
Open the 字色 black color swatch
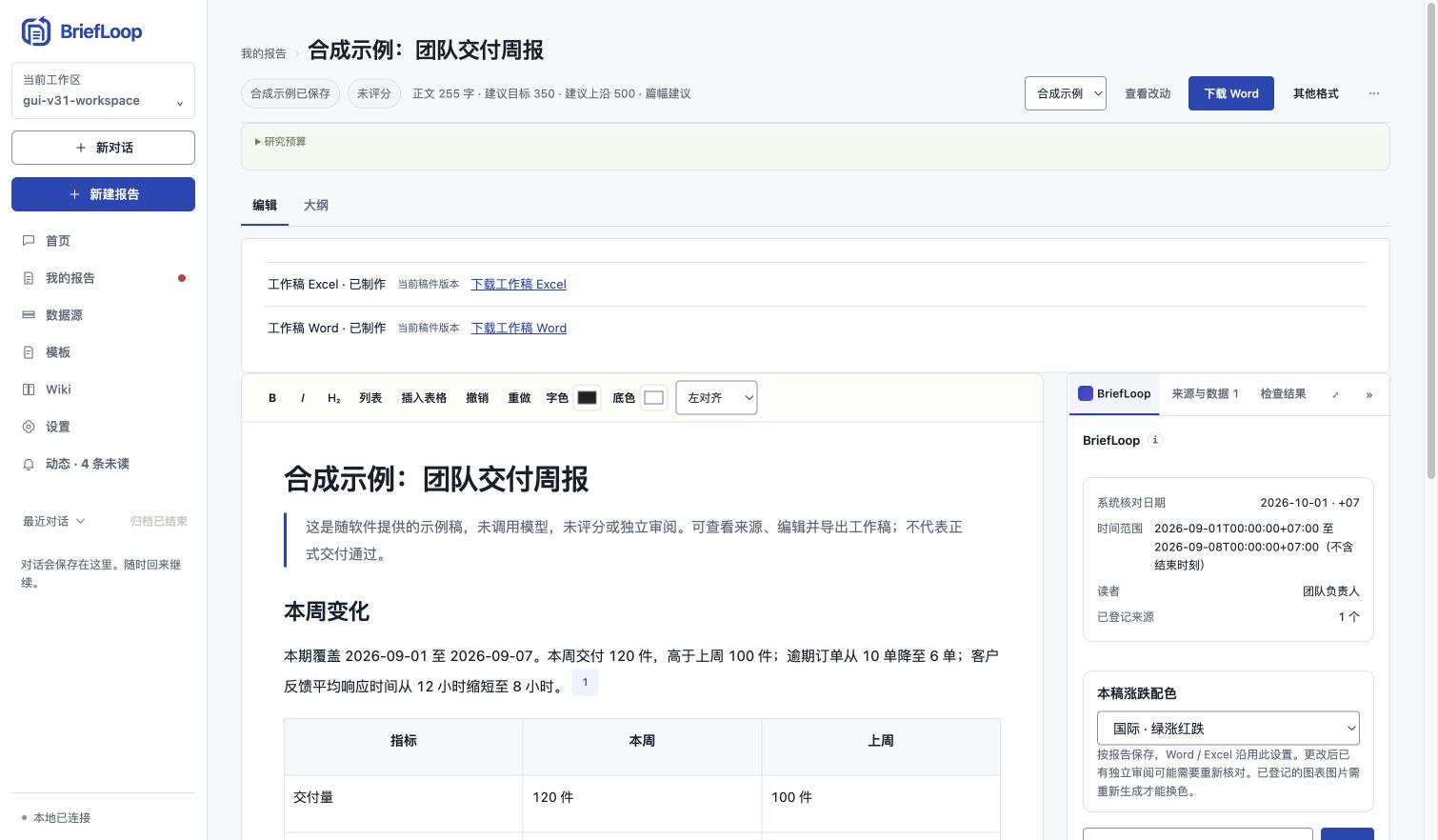(x=588, y=398)
